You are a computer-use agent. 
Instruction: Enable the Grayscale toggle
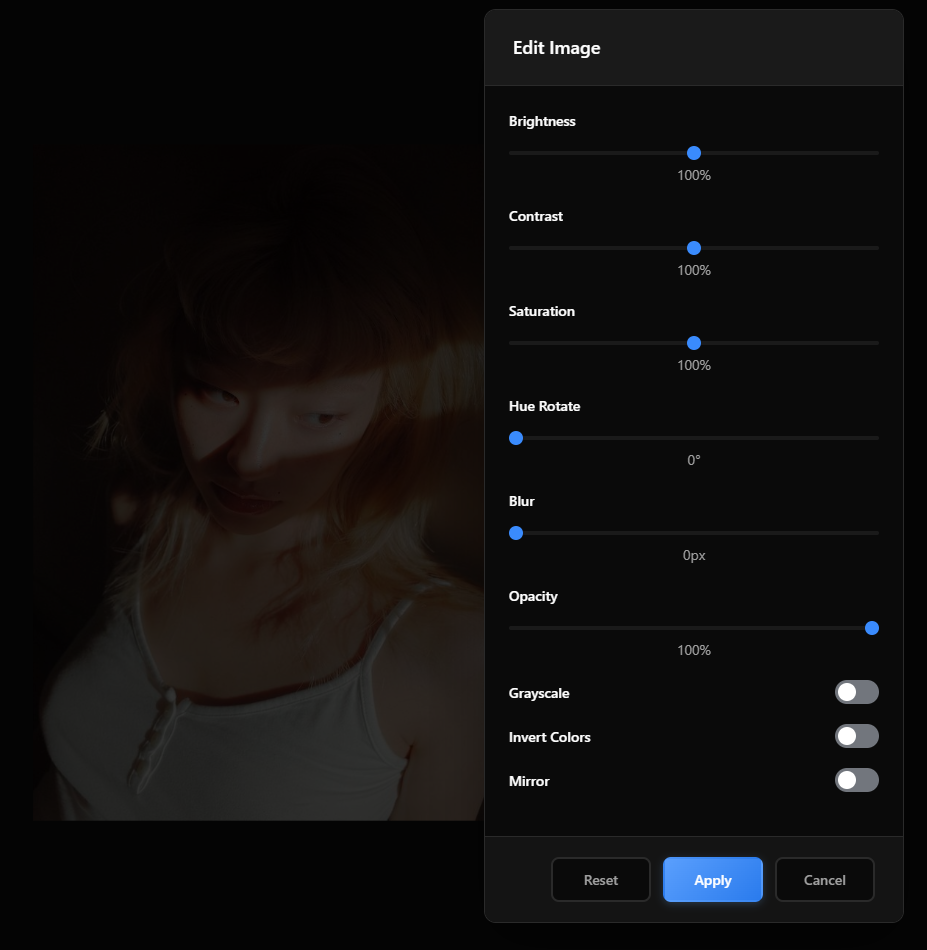pos(856,692)
